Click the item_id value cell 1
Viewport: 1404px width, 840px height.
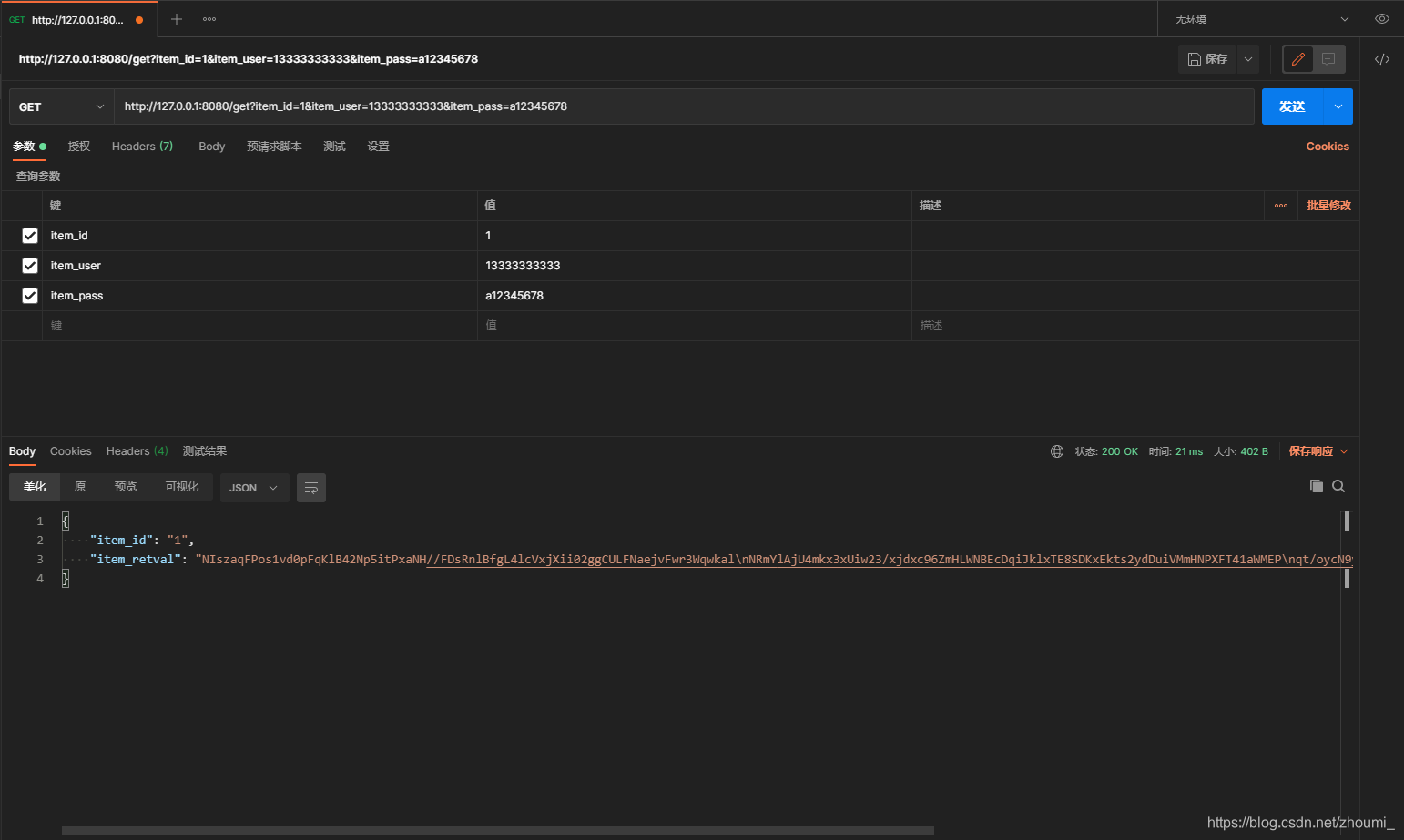tap(695, 236)
